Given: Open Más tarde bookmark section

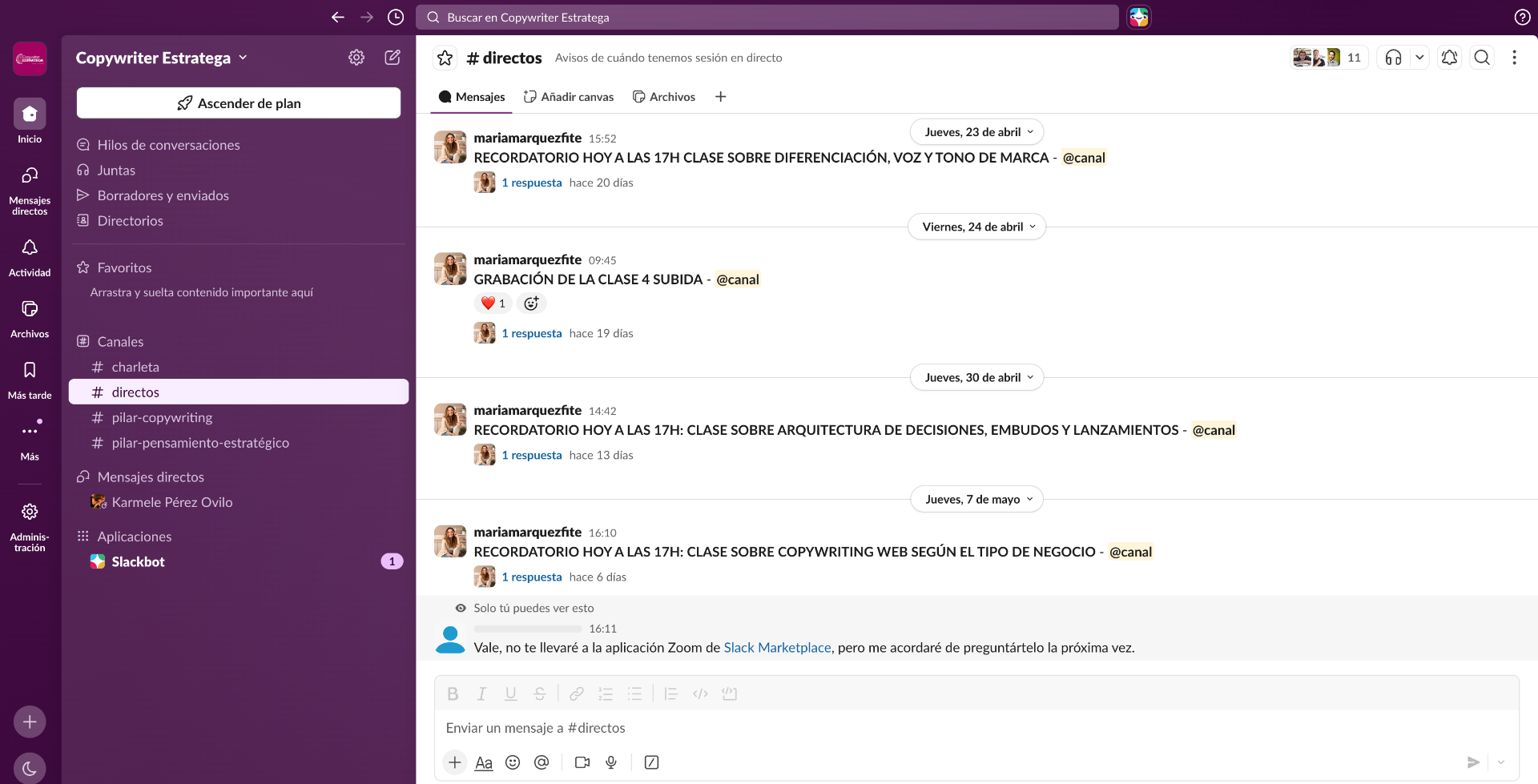Looking at the screenshot, I should click(30, 380).
